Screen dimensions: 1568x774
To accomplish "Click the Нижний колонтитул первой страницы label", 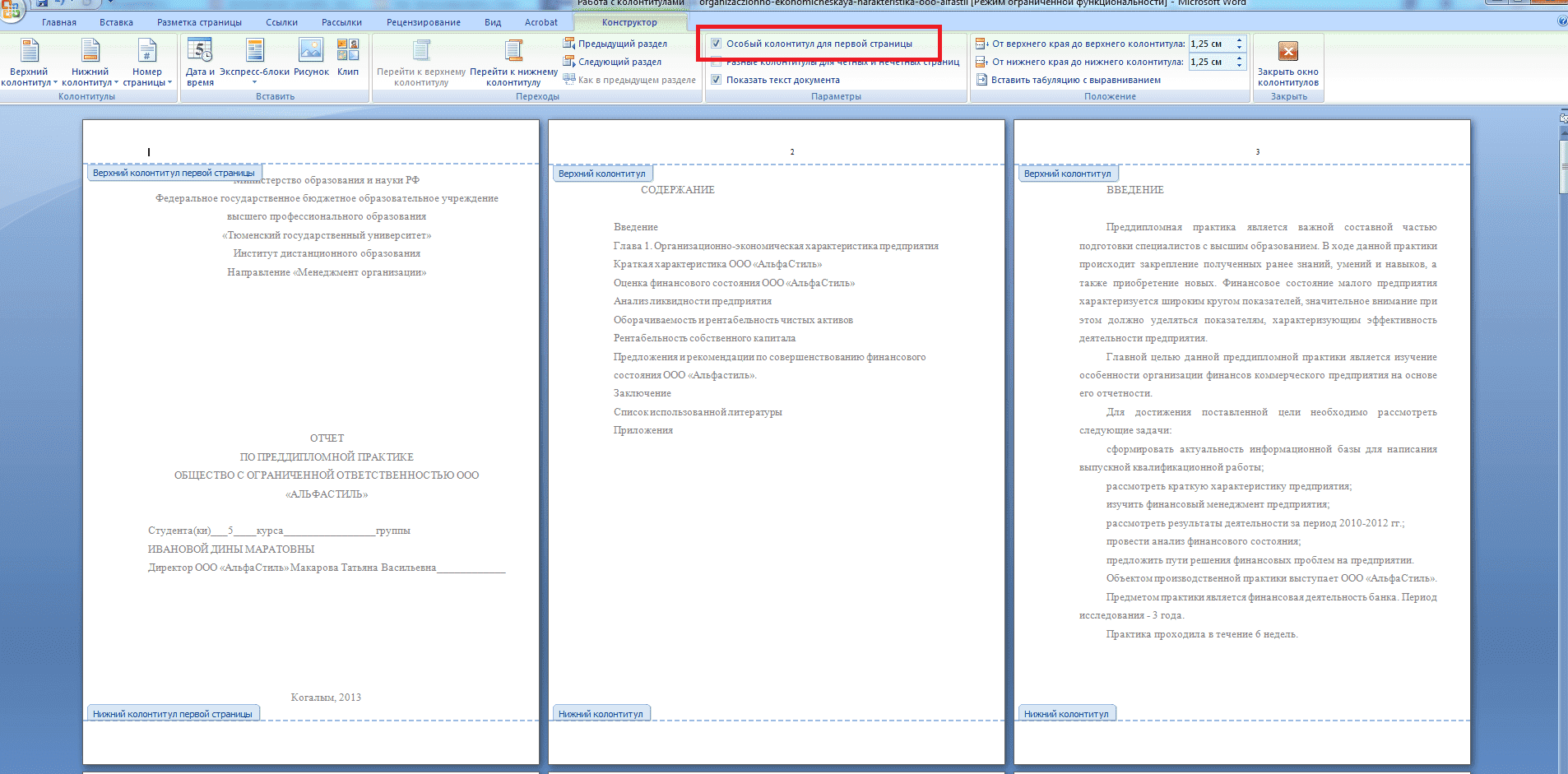I will point(173,713).
